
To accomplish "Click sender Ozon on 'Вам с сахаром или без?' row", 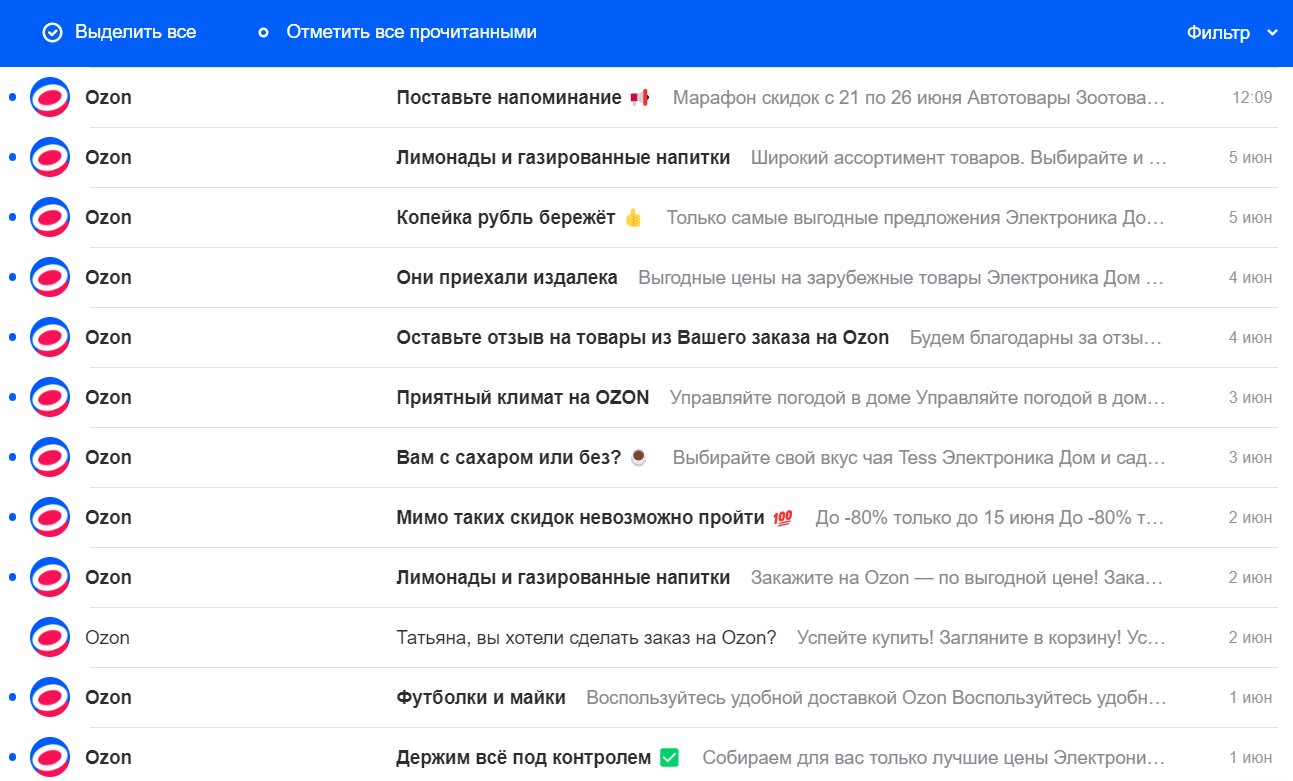I will tap(108, 457).
